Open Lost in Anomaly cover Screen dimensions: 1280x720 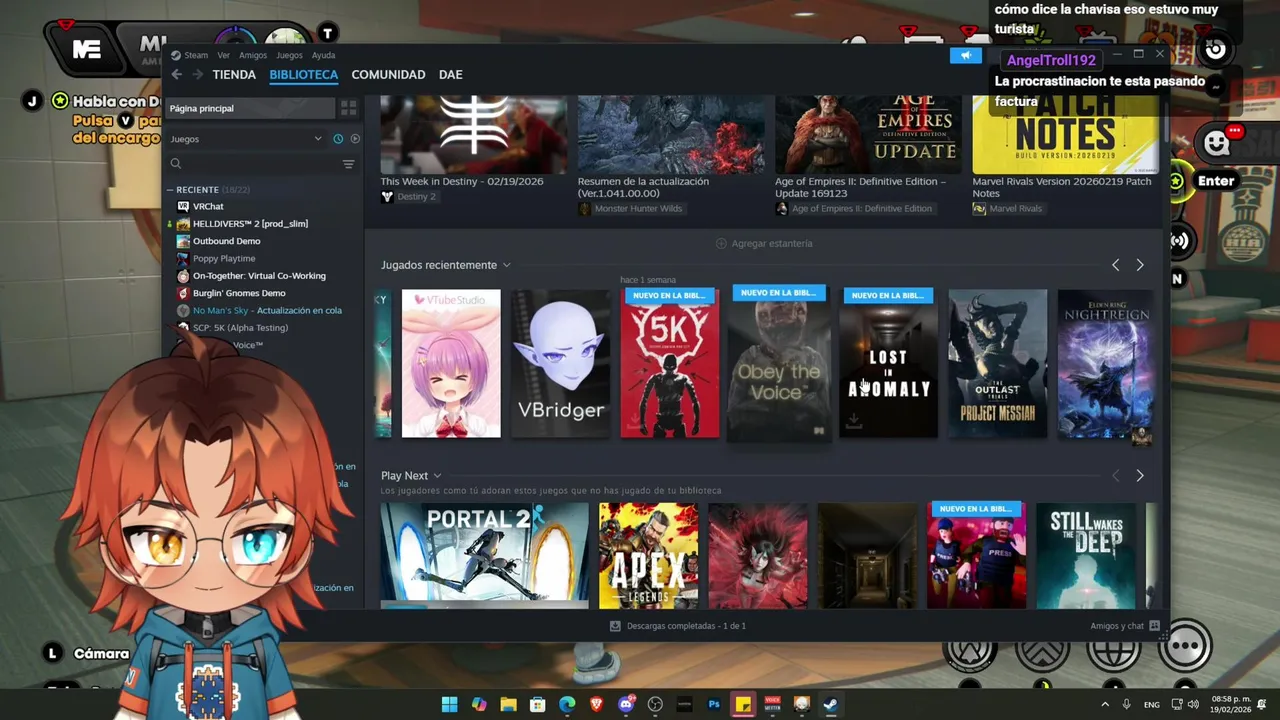[x=888, y=364]
